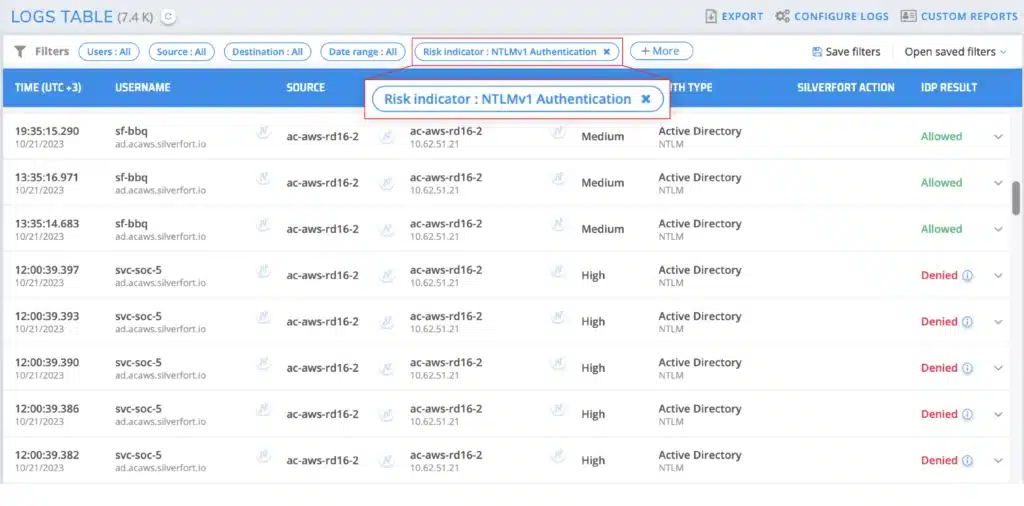The width and height of the screenshot is (1024, 506).
Task: Click the faint icon before High in the 12:00:39.393 row
Action: (558, 319)
